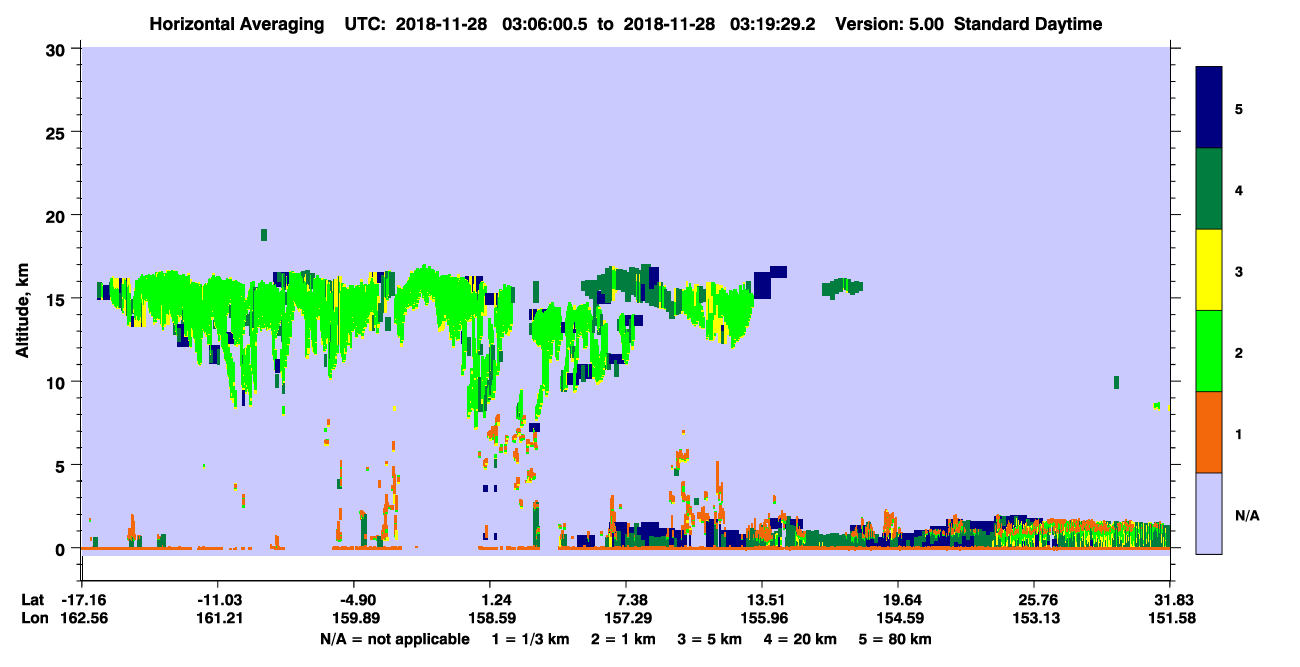Click the y-axis tick label 25
The width and height of the screenshot is (1300, 667).
(x=57, y=132)
